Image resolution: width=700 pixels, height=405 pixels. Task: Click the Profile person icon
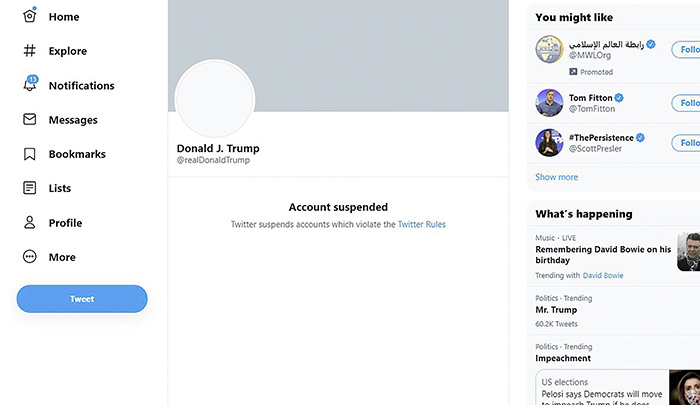[x=29, y=223]
